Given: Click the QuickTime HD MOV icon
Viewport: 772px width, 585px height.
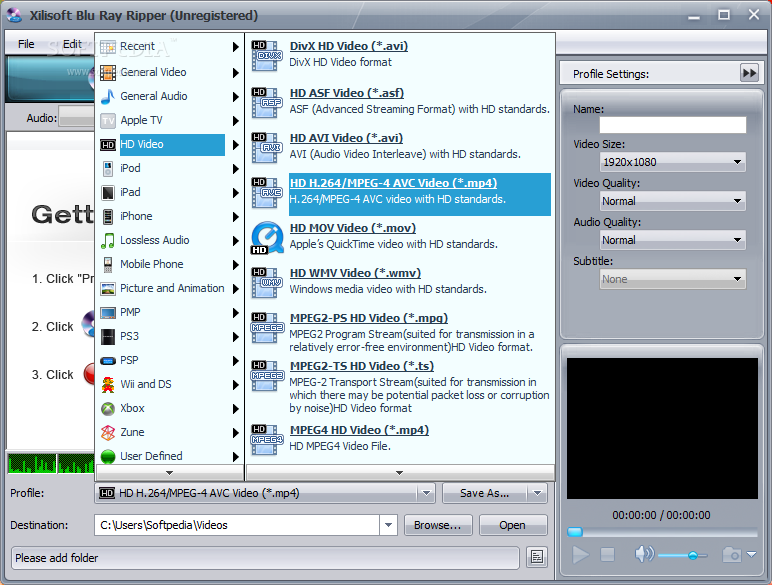Looking at the screenshot, I should pyautogui.click(x=267, y=238).
